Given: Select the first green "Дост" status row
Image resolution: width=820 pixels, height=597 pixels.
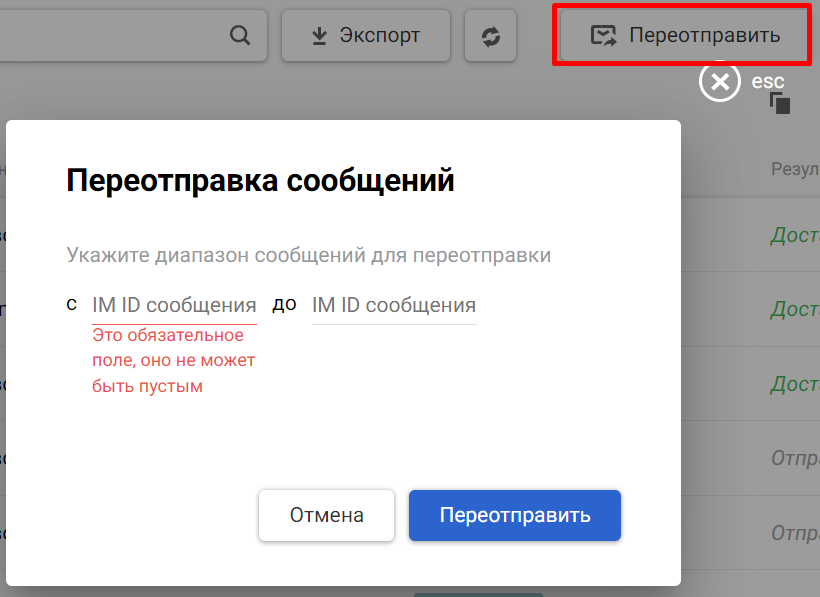Looking at the screenshot, I should (x=794, y=235).
